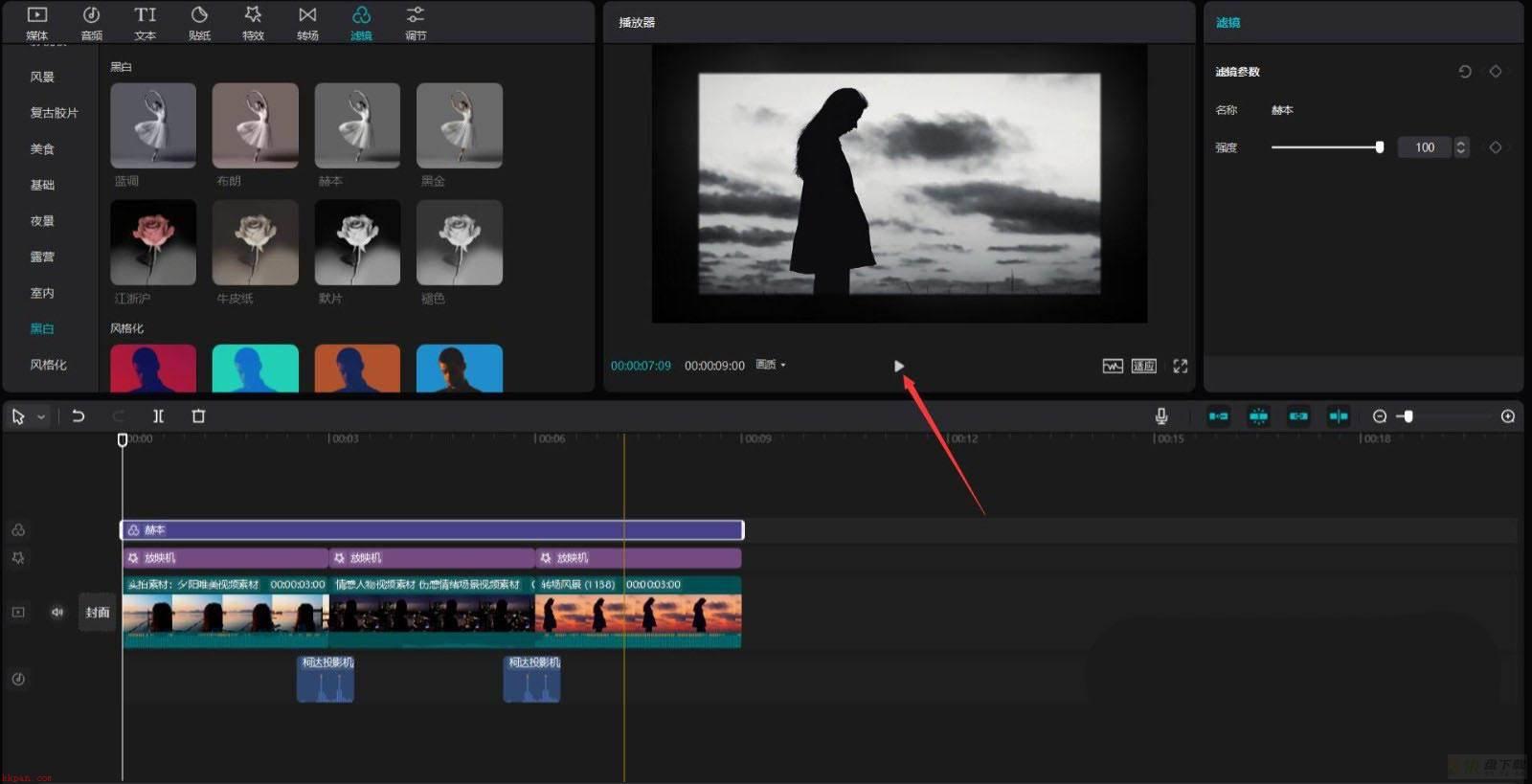This screenshot has height=784, width=1532.
Task: Start voice-over recording with microphone icon
Action: click(x=1160, y=415)
